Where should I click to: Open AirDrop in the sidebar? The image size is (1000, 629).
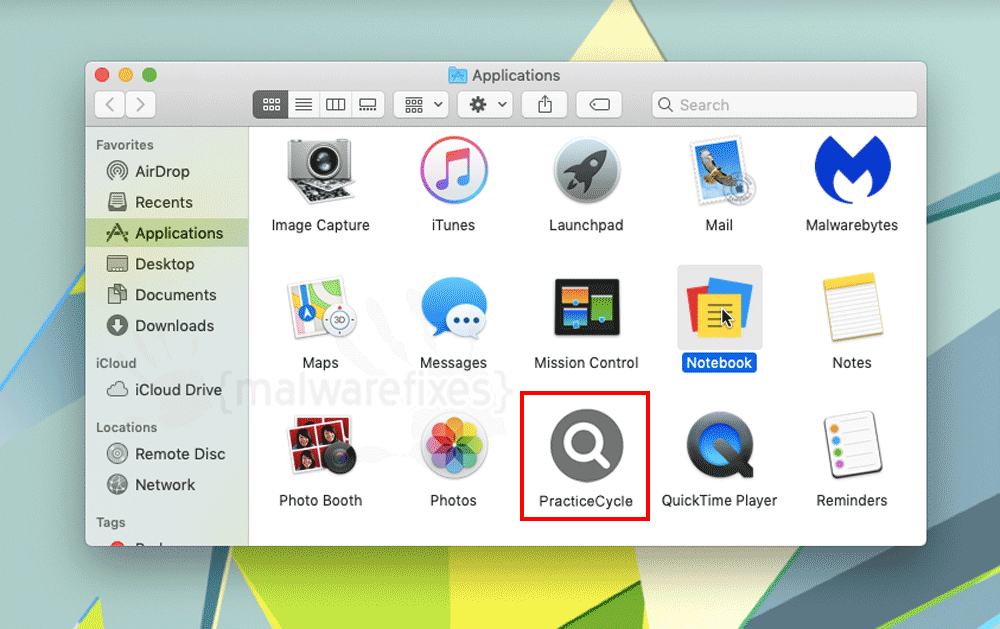pos(167,171)
